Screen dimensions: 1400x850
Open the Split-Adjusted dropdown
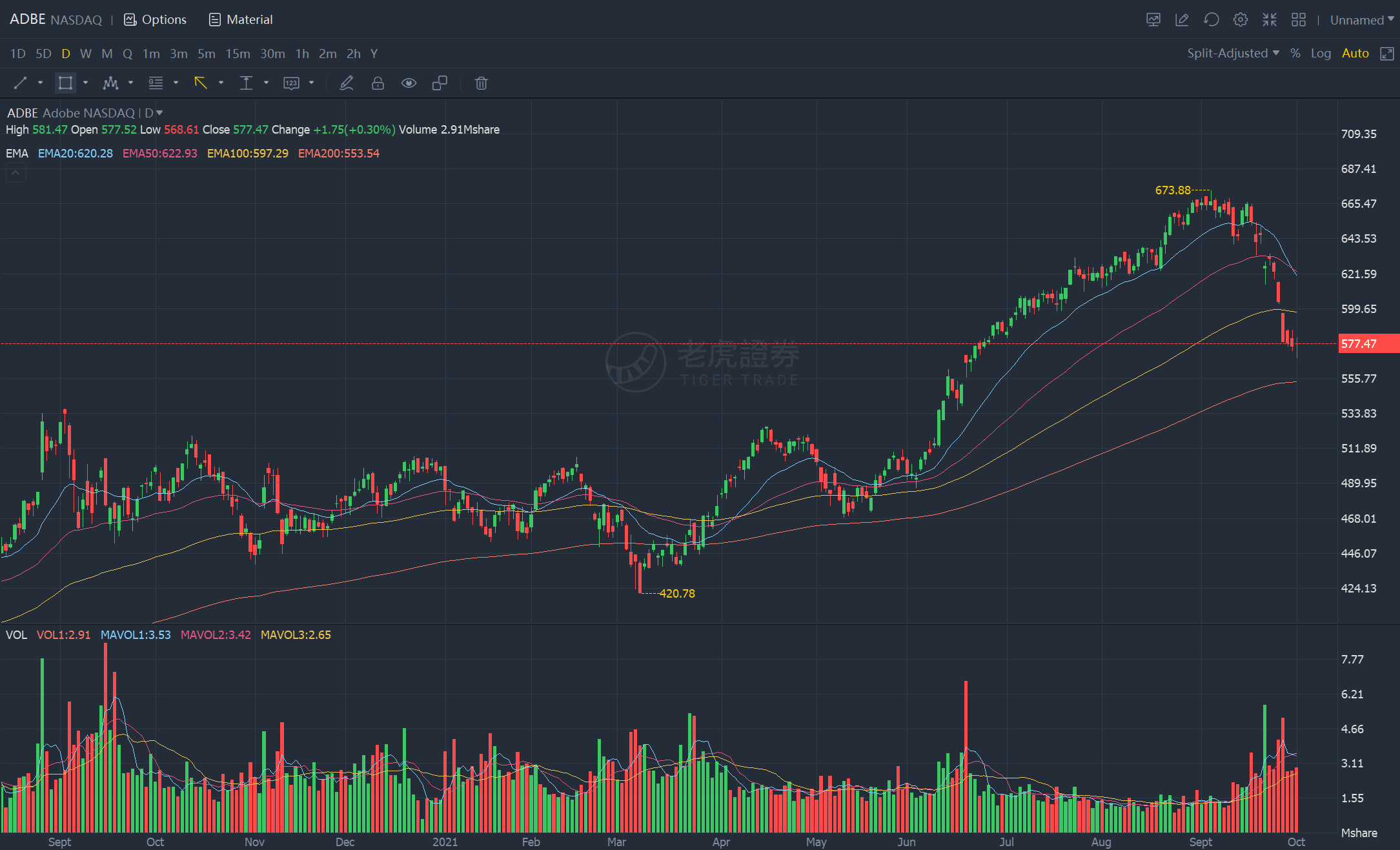[1233, 54]
